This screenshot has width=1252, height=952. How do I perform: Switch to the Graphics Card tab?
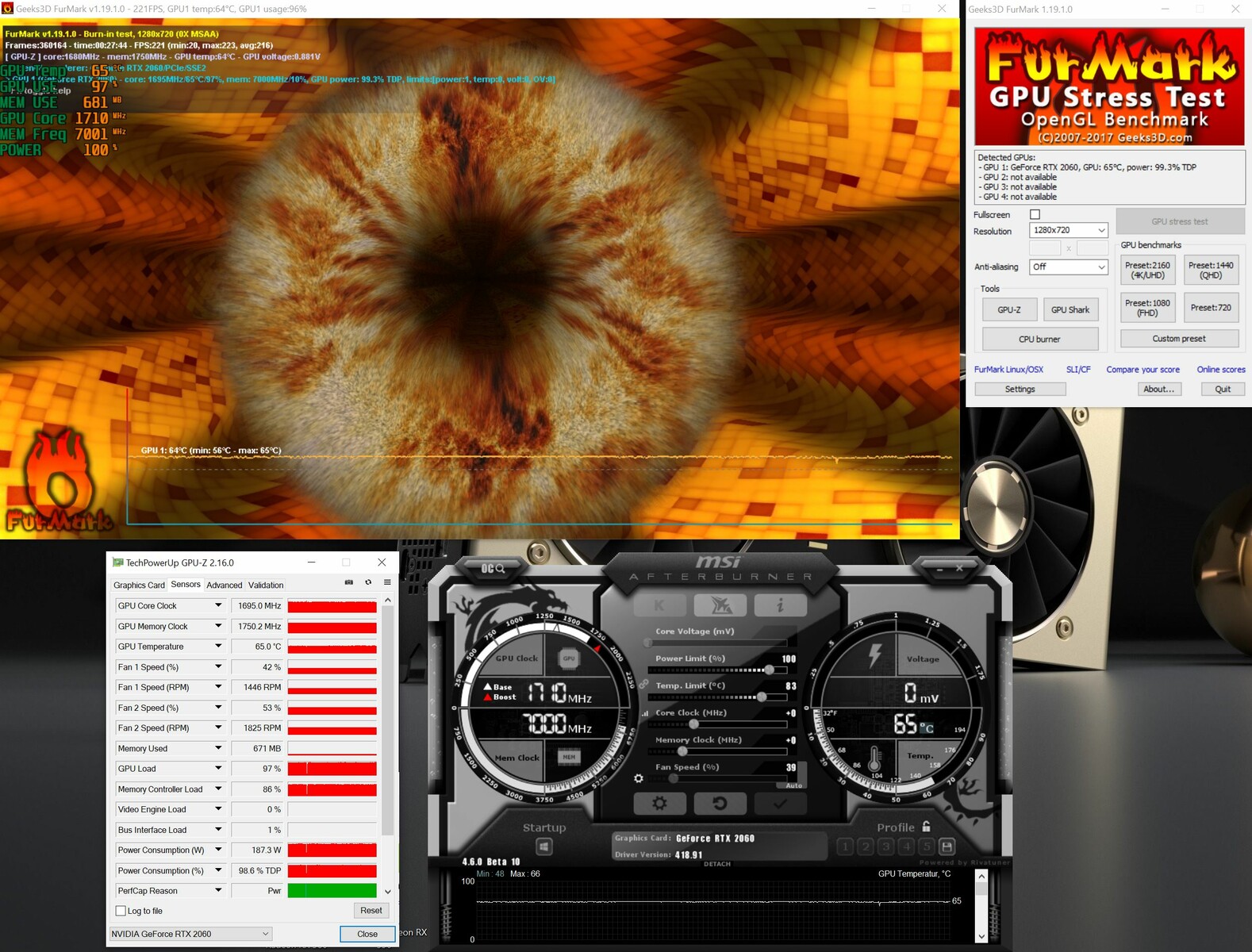coord(139,585)
